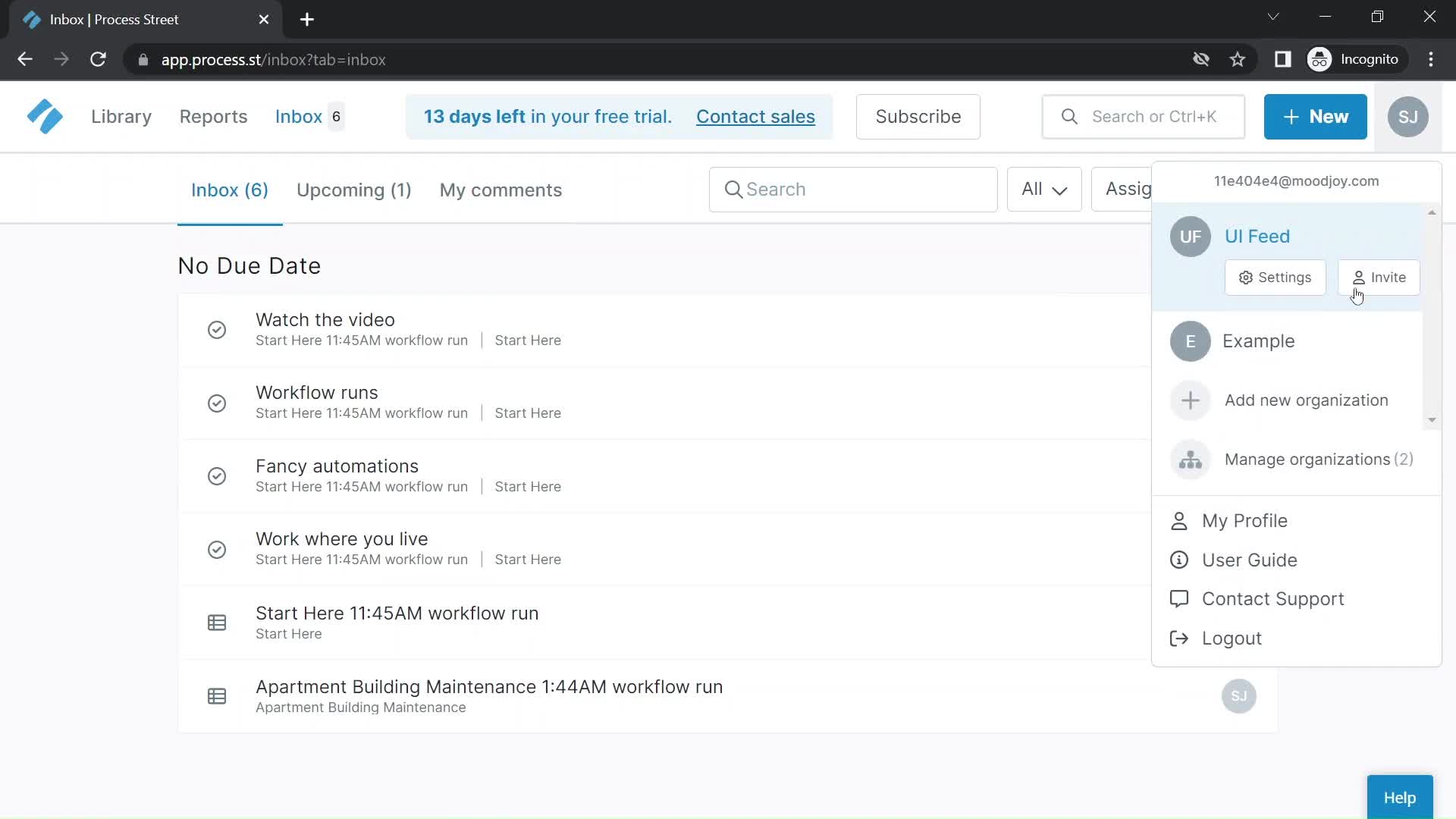
Task: Toggle checkbox for Workflow runs task
Action: (x=216, y=402)
